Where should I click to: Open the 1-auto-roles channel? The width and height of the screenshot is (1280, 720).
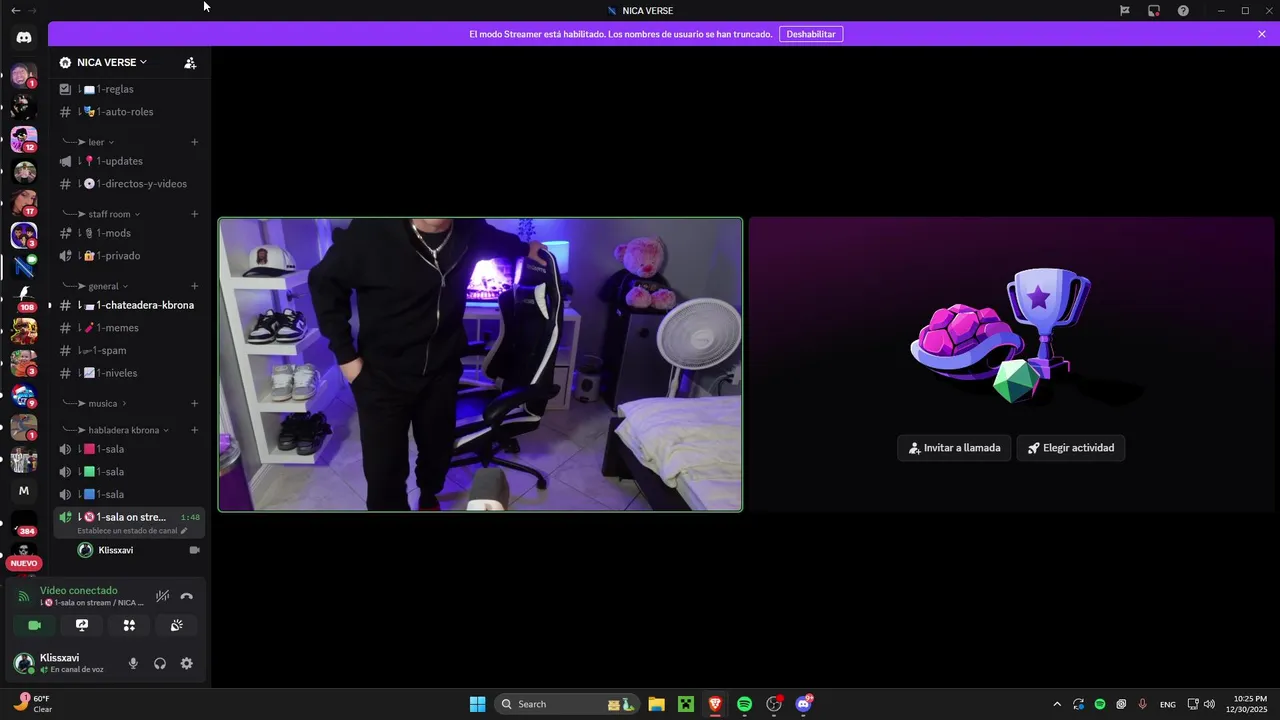click(130, 112)
